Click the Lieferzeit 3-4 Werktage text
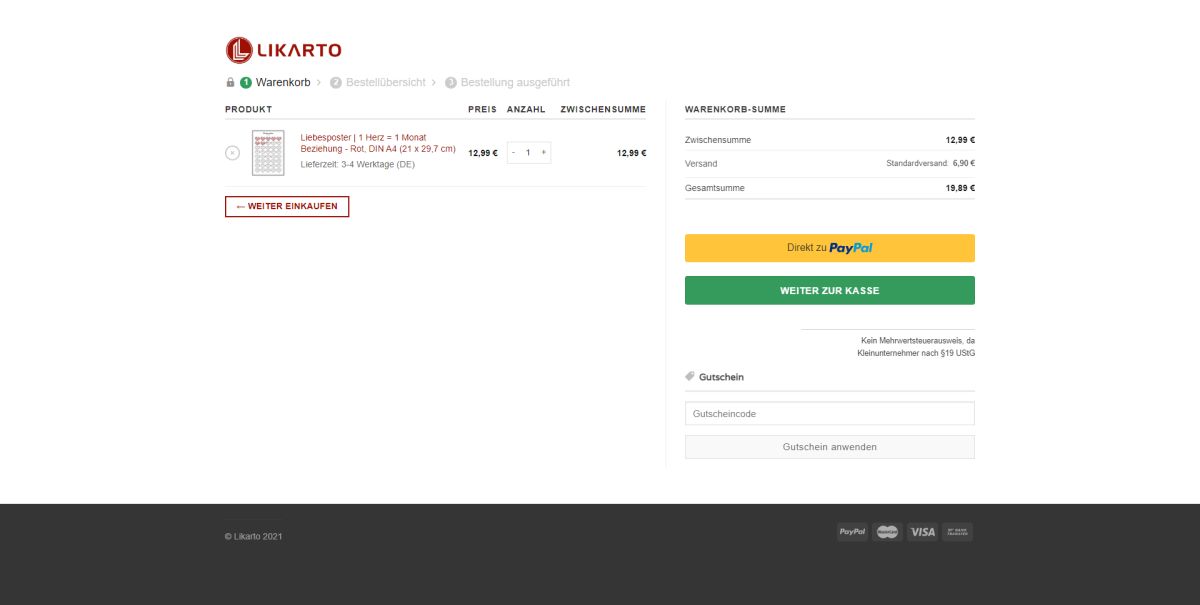Image resolution: width=1200 pixels, height=605 pixels. tap(357, 165)
